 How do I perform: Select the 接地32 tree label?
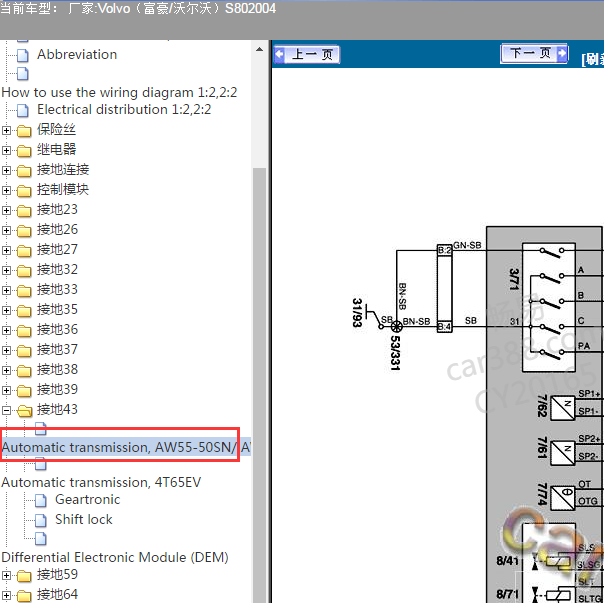pos(57,270)
